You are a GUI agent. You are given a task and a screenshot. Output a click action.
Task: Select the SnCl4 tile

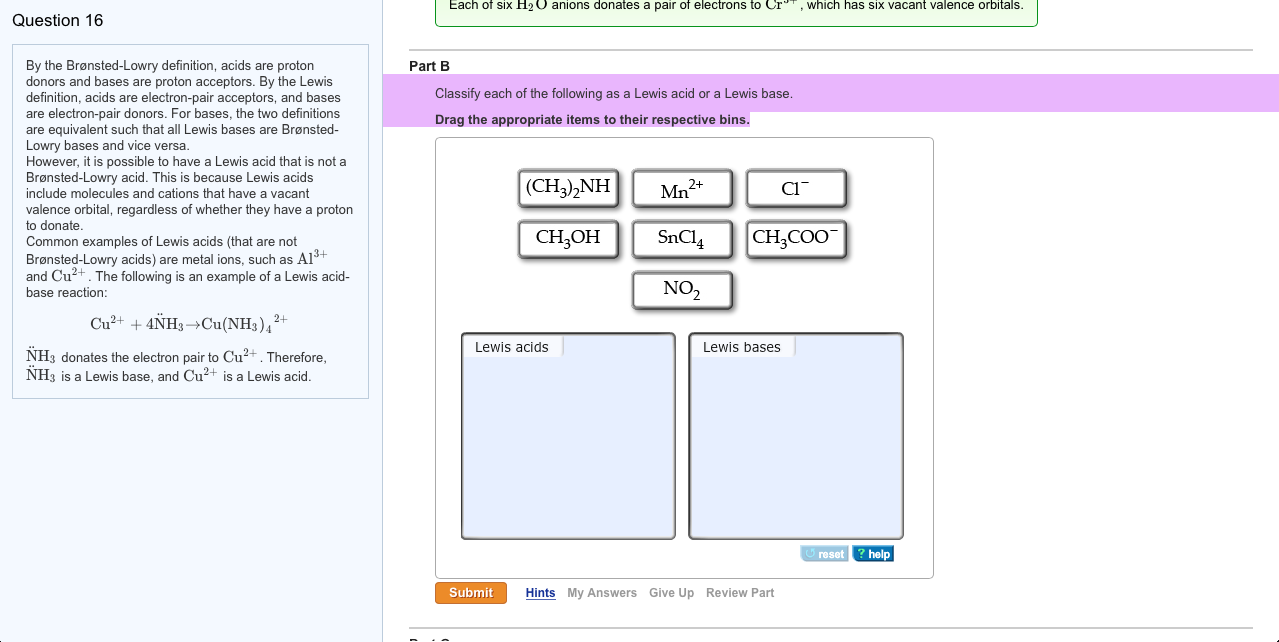coord(682,238)
